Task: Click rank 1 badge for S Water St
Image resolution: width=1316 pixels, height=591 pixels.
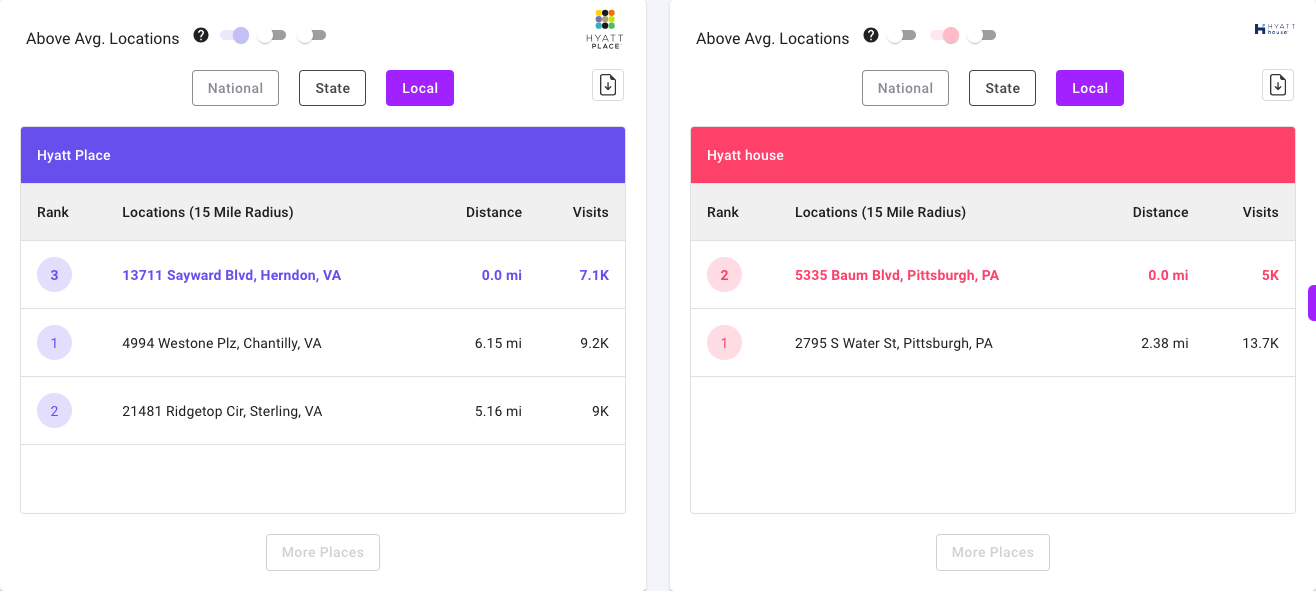Action: tap(724, 343)
